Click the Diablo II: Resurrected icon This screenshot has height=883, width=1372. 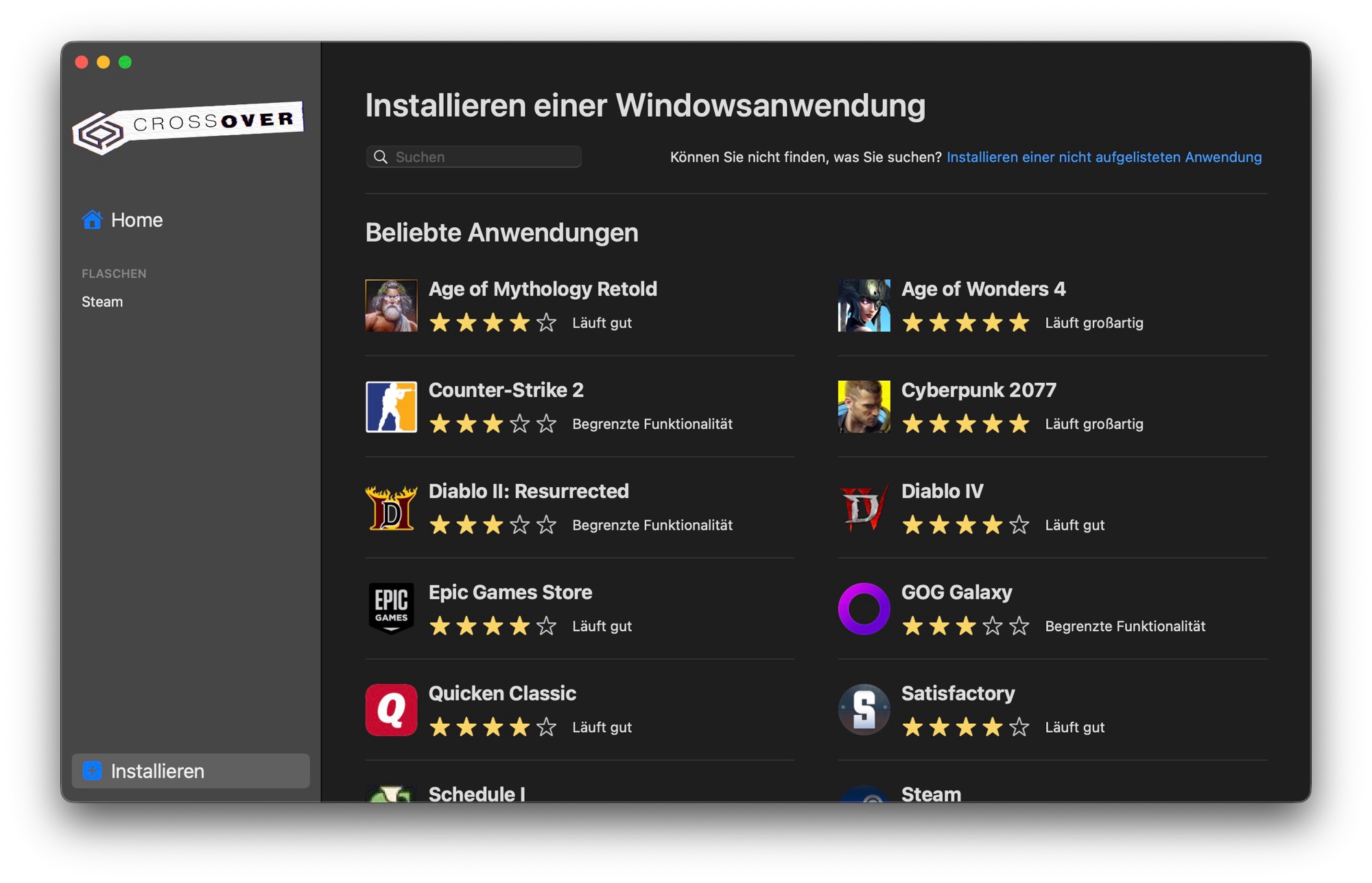(391, 508)
